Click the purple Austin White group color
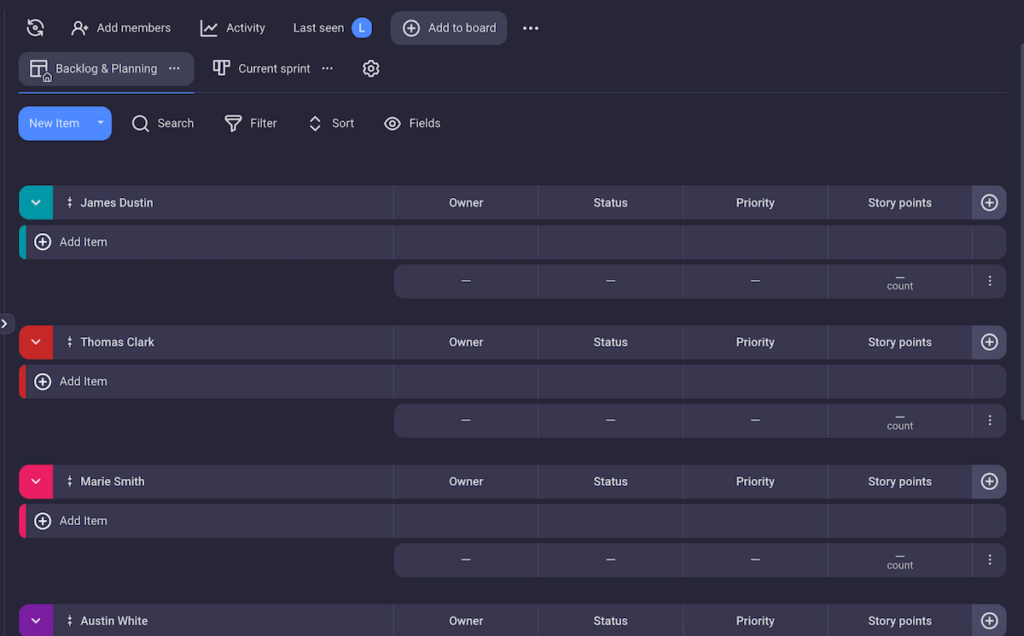1024x636 pixels. [36, 621]
